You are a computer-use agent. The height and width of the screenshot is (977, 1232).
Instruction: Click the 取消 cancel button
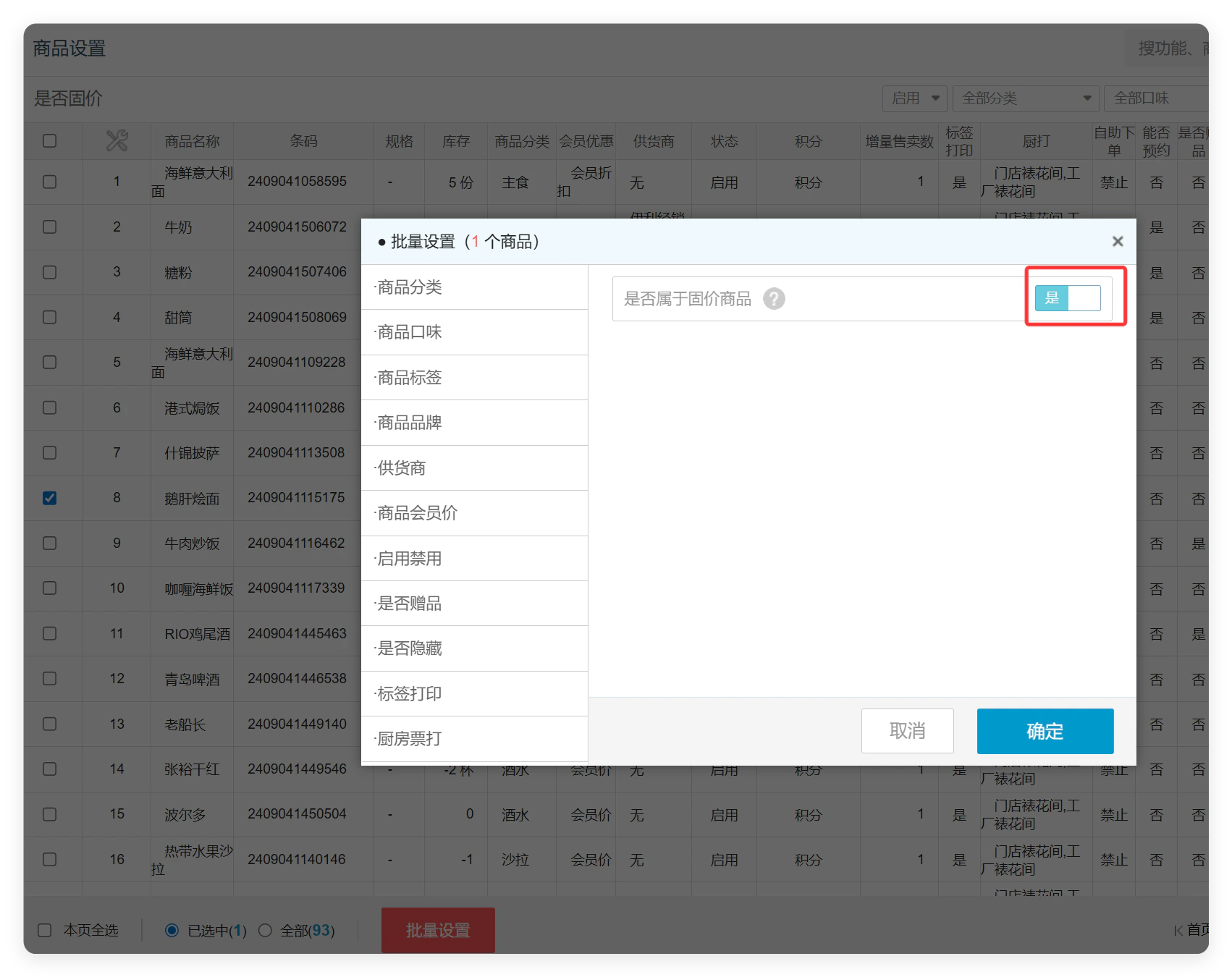[x=908, y=731]
